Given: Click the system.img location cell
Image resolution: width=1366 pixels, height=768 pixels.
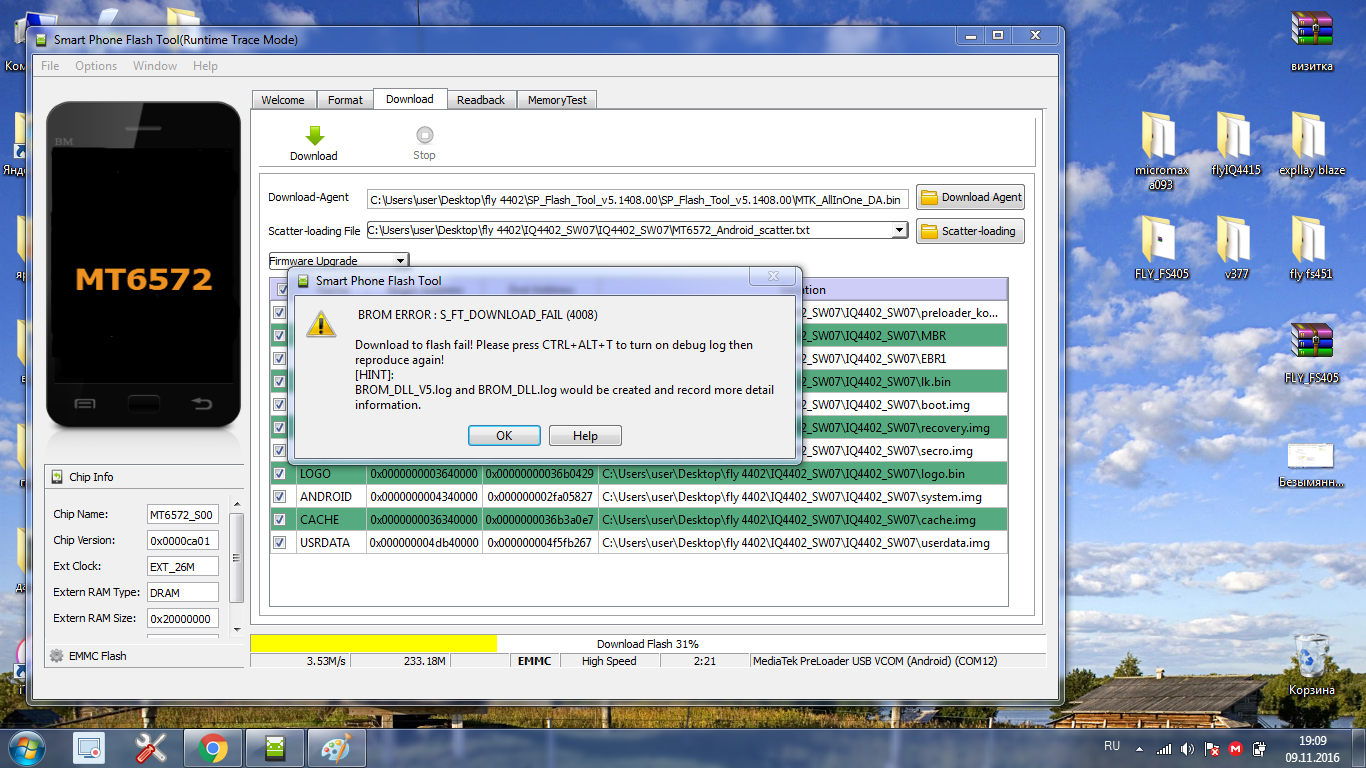Looking at the screenshot, I should pyautogui.click(x=803, y=497).
